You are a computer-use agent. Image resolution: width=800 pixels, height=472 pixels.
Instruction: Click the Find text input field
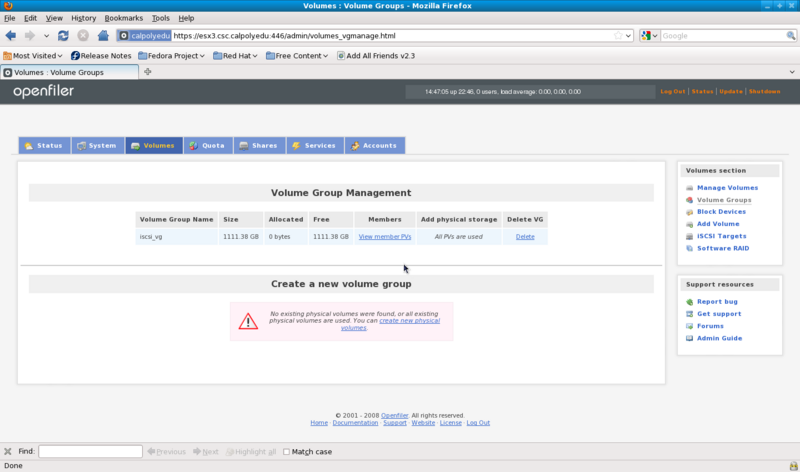click(90, 452)
